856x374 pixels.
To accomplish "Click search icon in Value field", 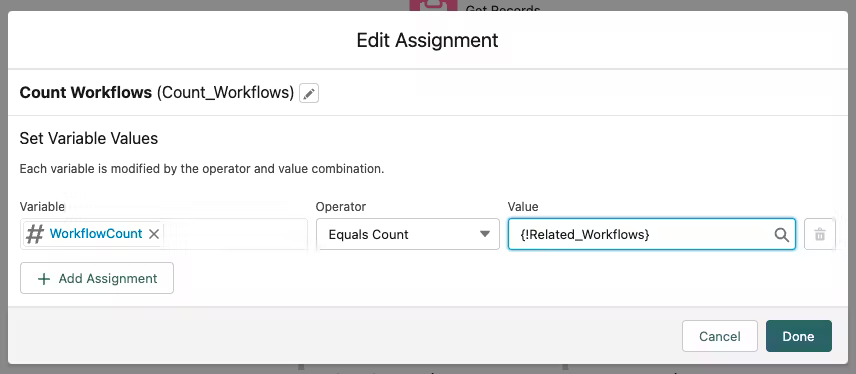I will coord(781,234).
